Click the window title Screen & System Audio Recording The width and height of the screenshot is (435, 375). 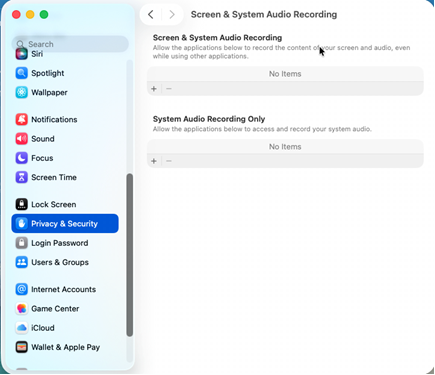click(x=264, y=14)
